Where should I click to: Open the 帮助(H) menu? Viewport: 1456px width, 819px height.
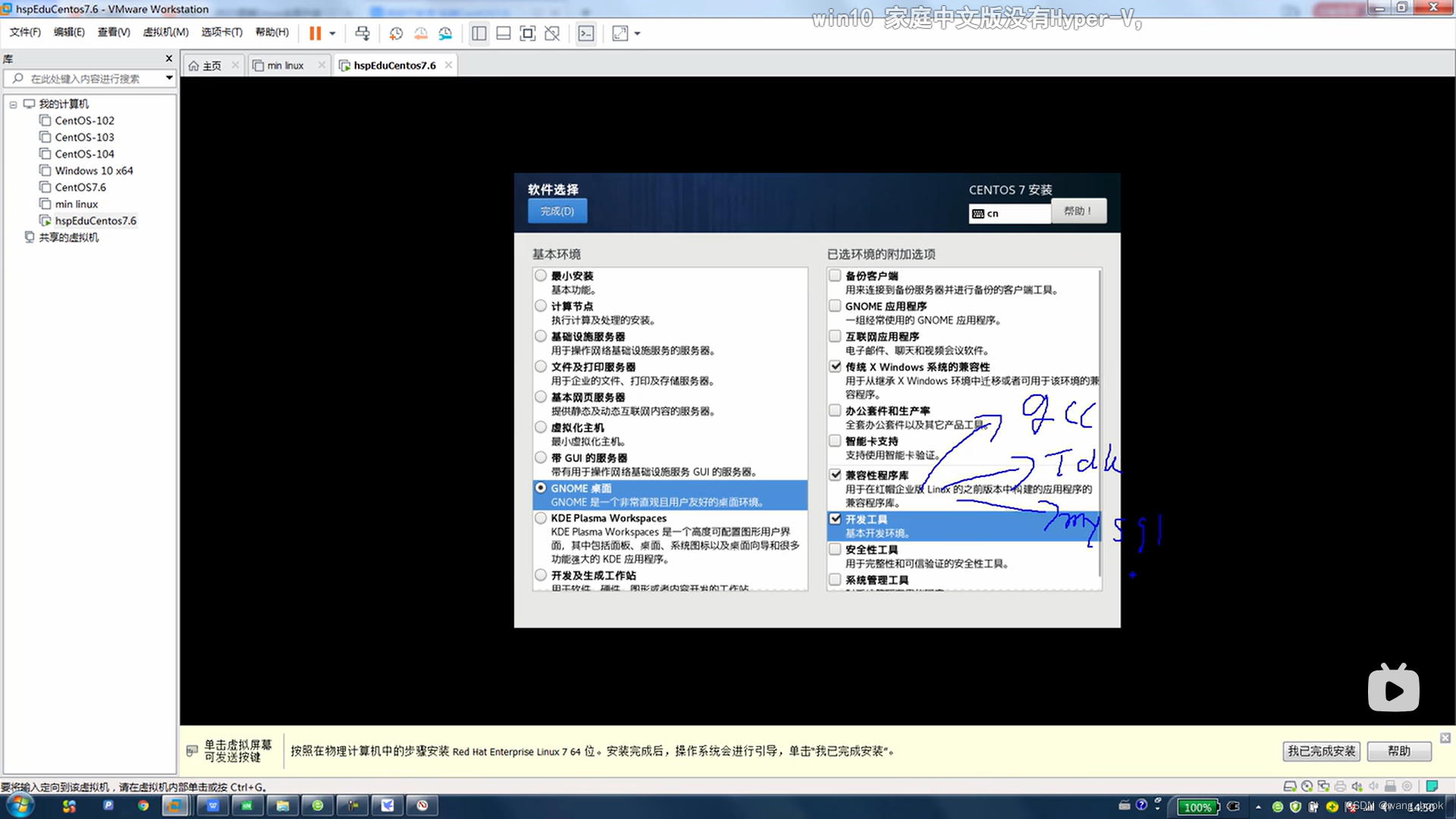tap(272, 33)
